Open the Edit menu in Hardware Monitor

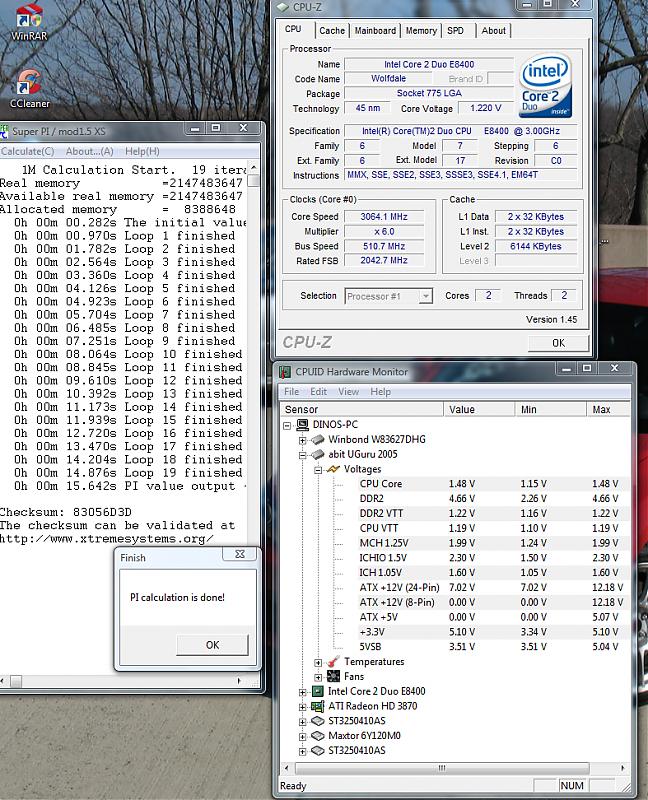pyautogui.click(x=318, y=392)
